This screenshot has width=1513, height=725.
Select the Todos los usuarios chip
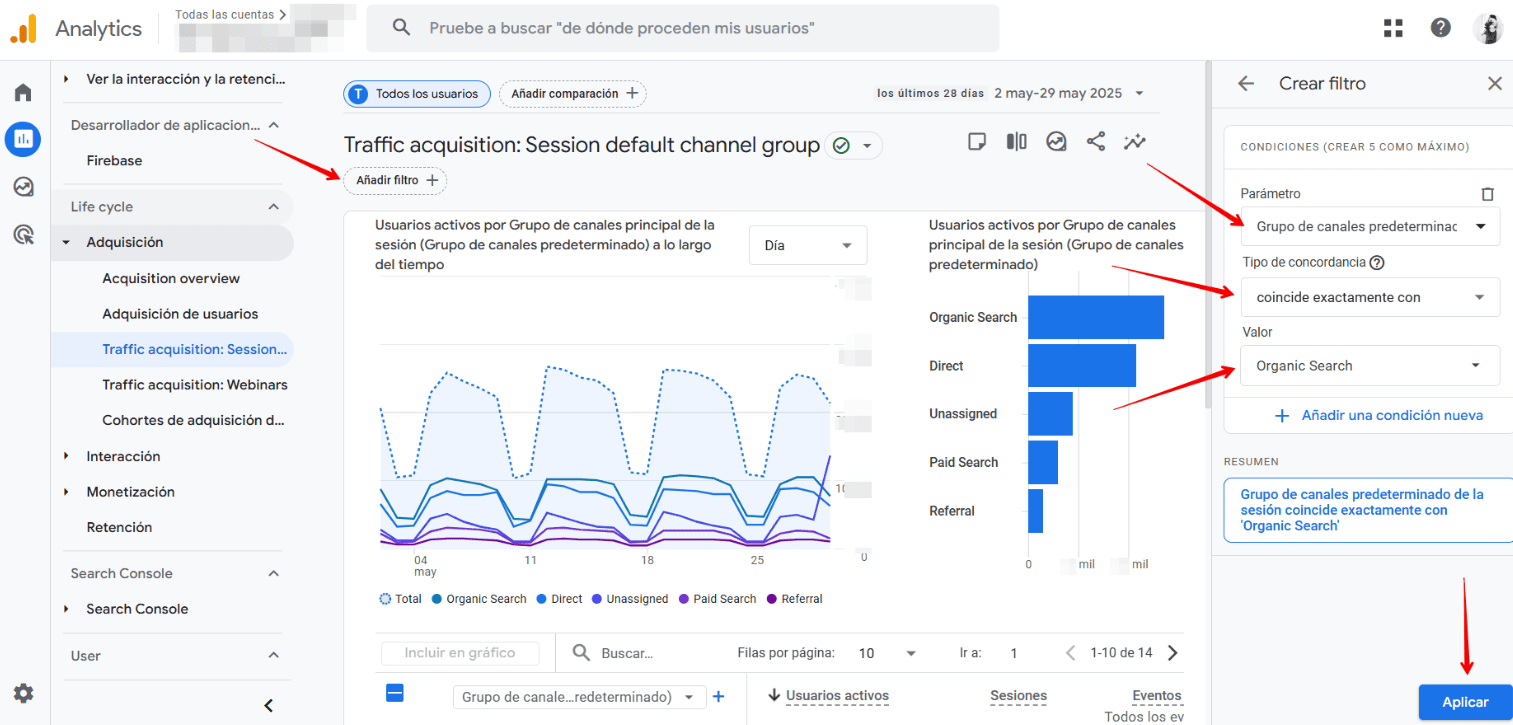[x=417, y=94]
